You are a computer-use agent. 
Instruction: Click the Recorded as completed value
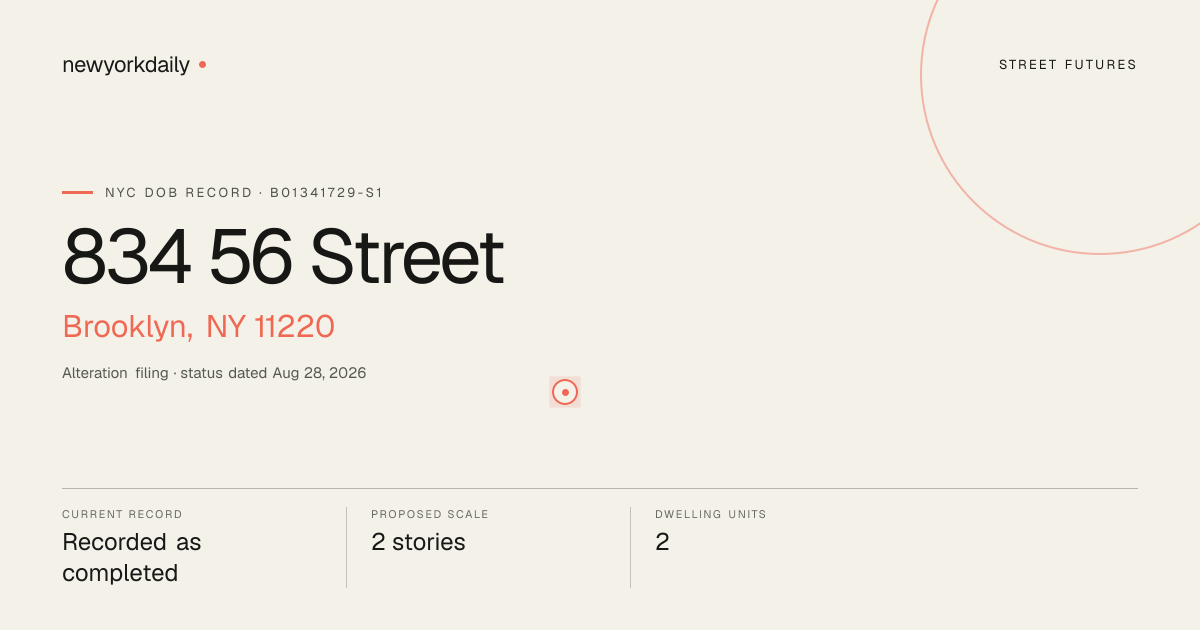pyautogui.click(x=132, y=558)
